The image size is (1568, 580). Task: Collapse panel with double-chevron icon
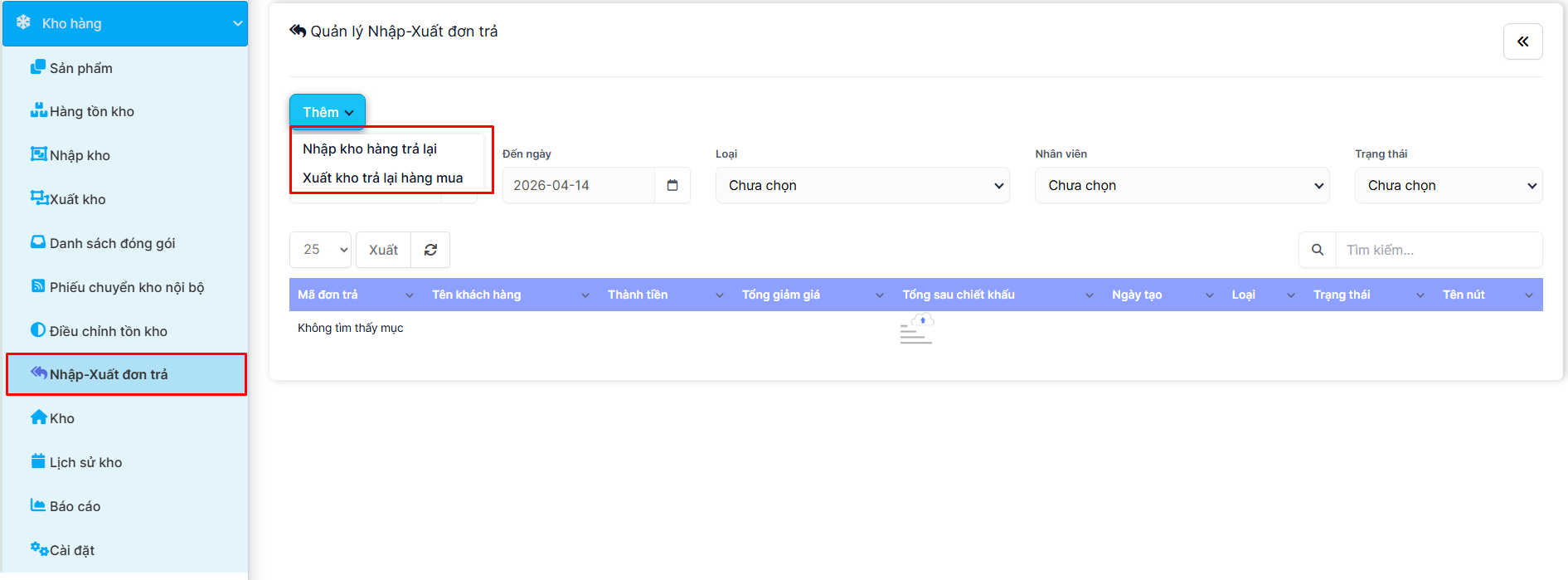[x=1522, y=41]
